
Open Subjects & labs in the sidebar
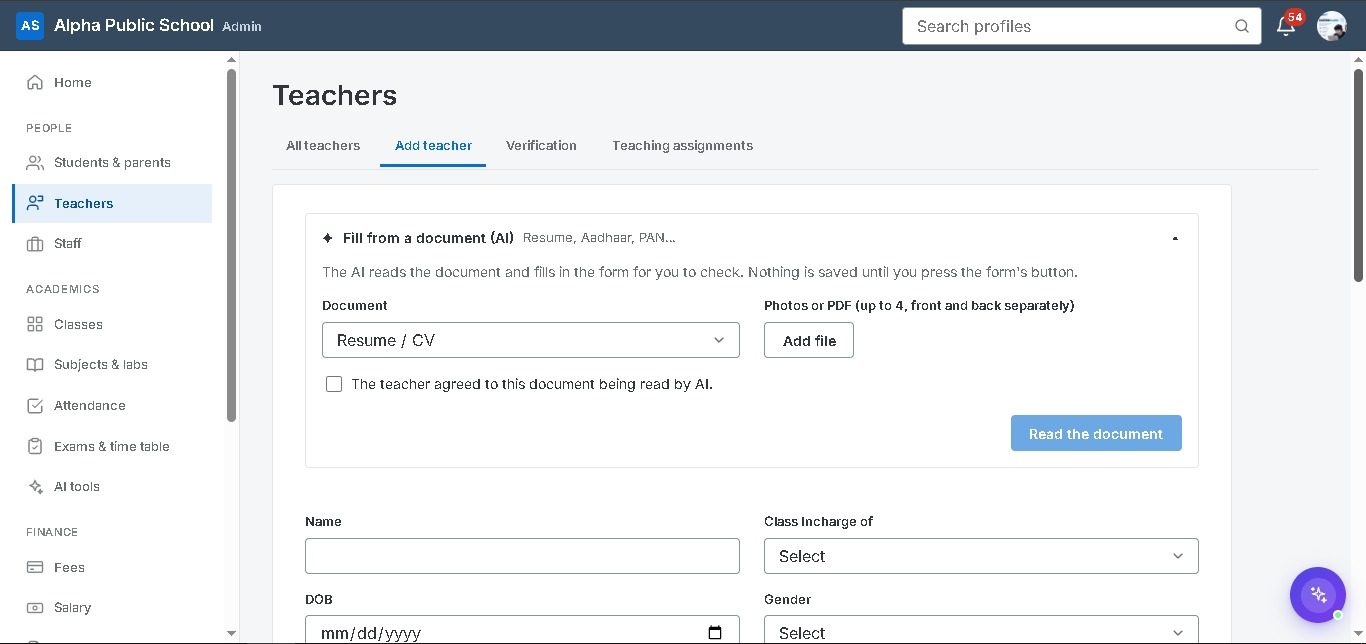pyautogui.click(x=112, y=364)
